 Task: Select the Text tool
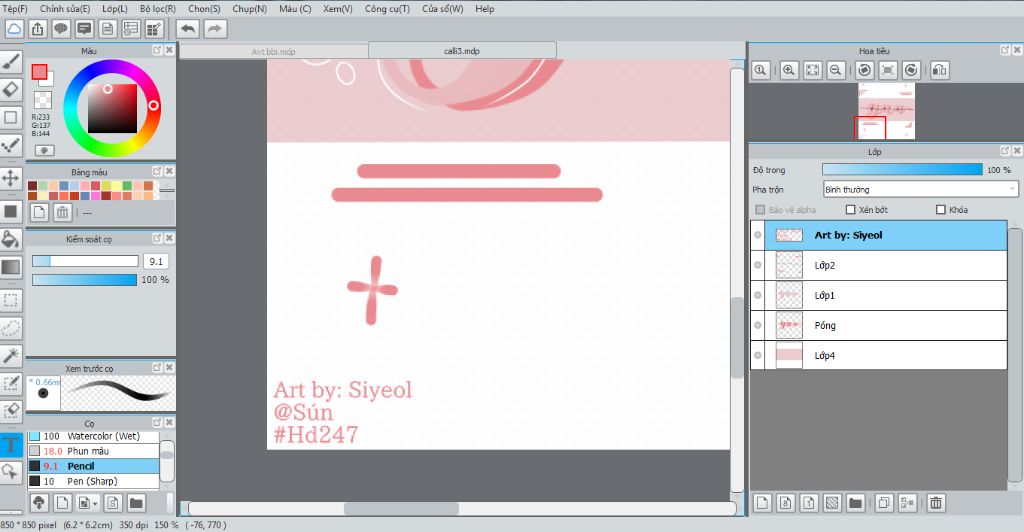pyautogui.click(x=11, y=445)
